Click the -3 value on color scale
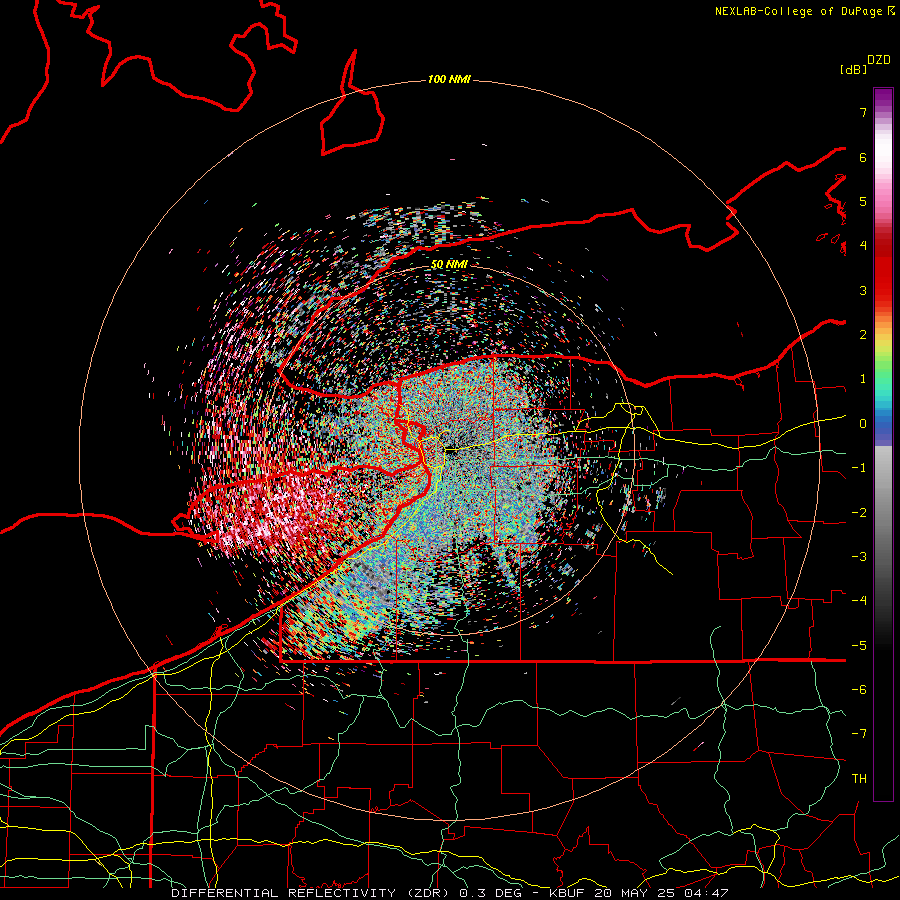The image size is (900, 900). click(x=859, y=557)
